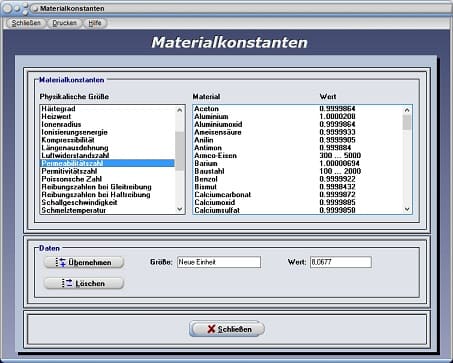
Task: Select Längenausdehnung in the list
Action: click(107, 148)
